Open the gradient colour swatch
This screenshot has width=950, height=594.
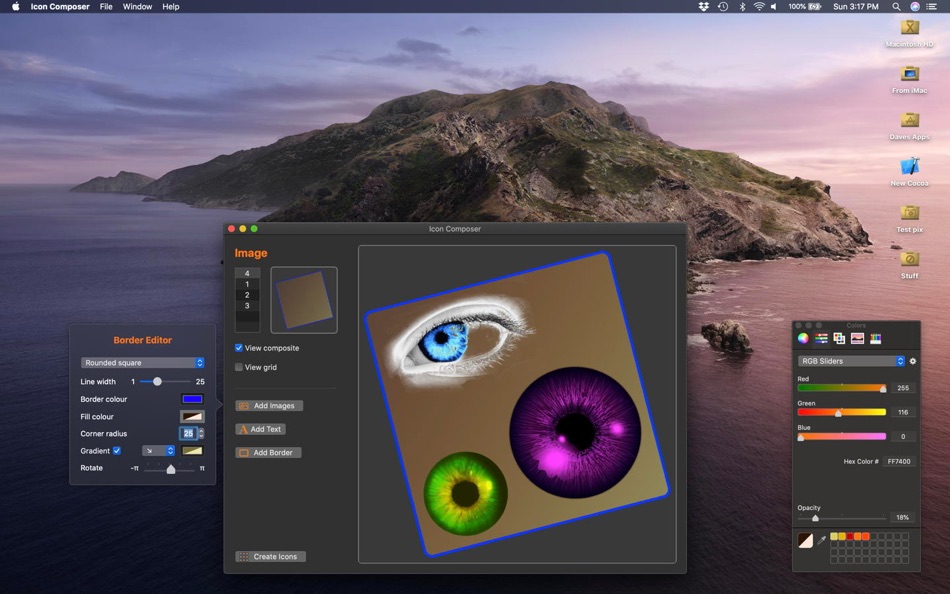pos(192,451)
